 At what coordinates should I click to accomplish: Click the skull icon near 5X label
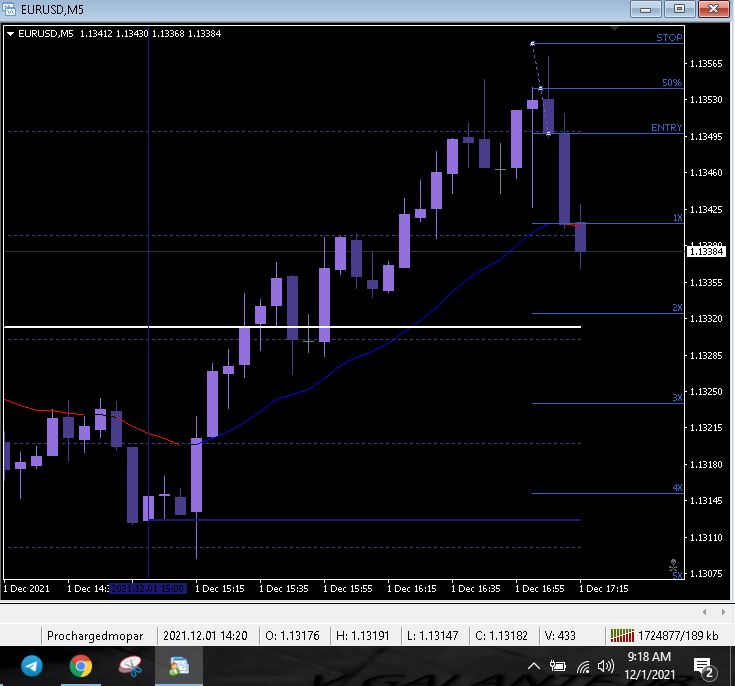pyautogui.click(x=673, y=565)
